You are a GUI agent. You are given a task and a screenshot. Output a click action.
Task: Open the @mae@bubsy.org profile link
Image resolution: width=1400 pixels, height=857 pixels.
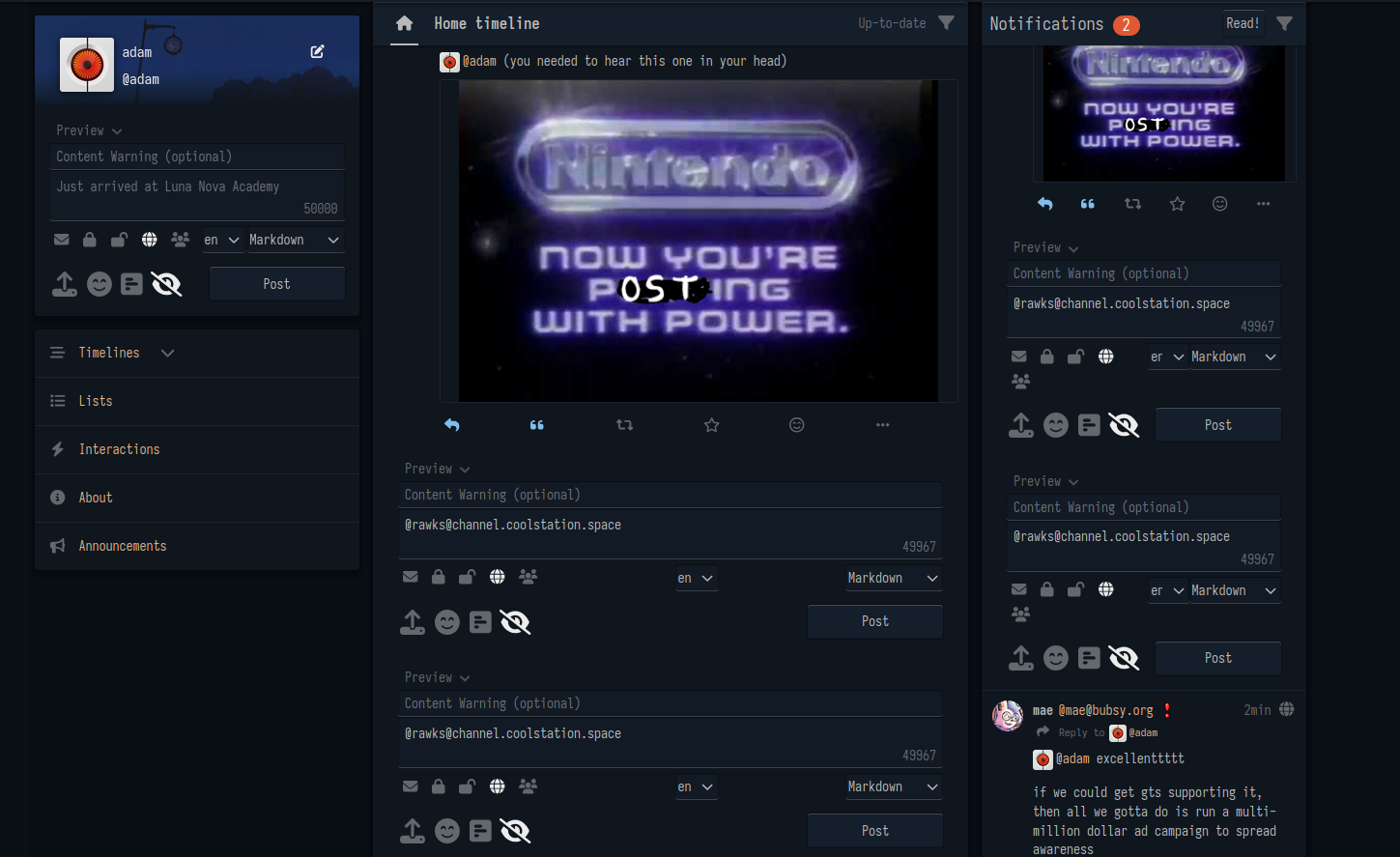[1106, 710]
